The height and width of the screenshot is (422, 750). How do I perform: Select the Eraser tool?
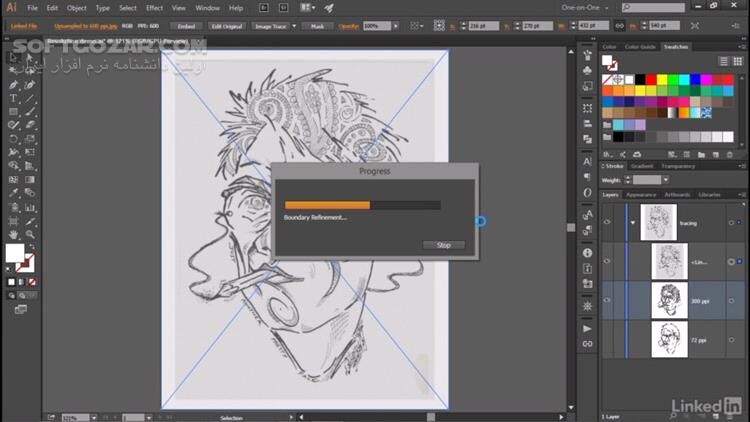[30, 125]
